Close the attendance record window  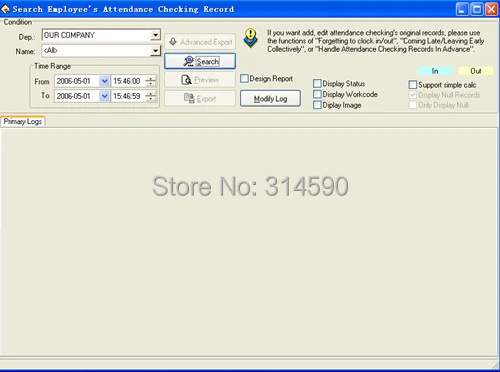click(491, 9)
